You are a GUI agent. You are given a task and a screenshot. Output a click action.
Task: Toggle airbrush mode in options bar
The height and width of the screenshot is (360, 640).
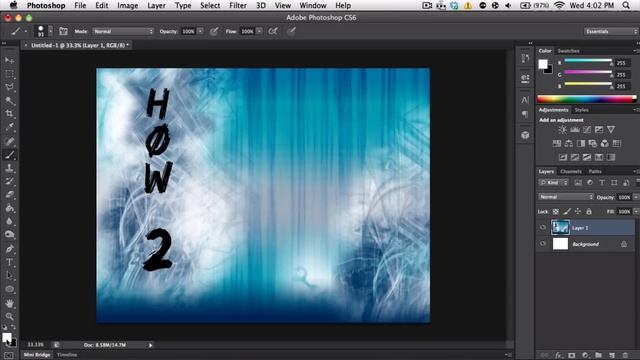click(x=273, y=31)
